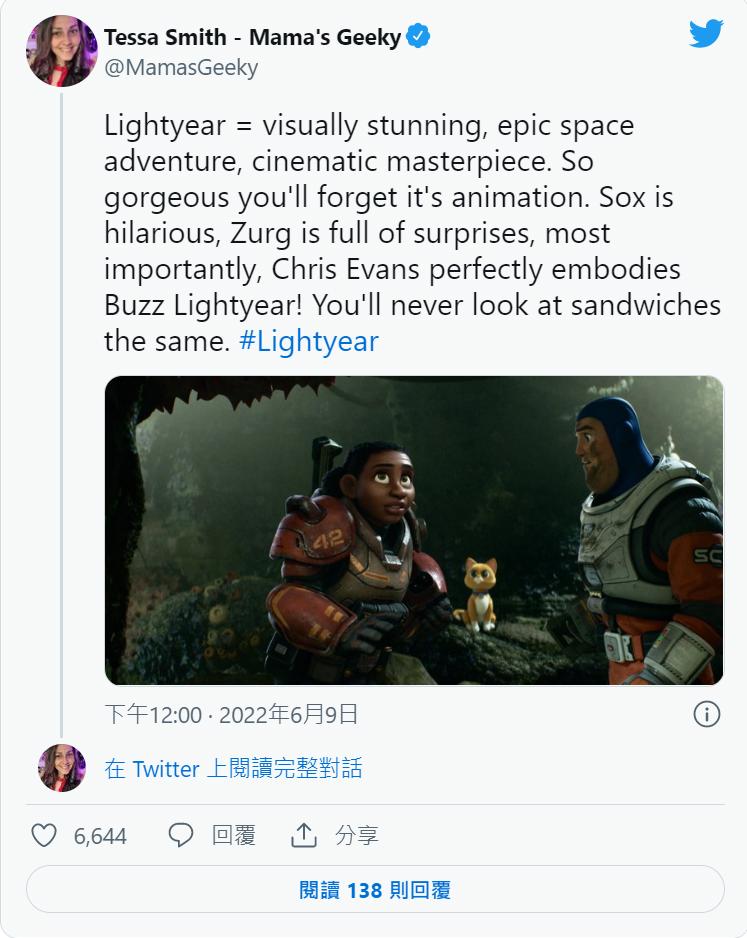Image resolution: width=747 pixels, height=938 pixels.
Task: Open the tweet info icon
Action: tap(706, 714)
